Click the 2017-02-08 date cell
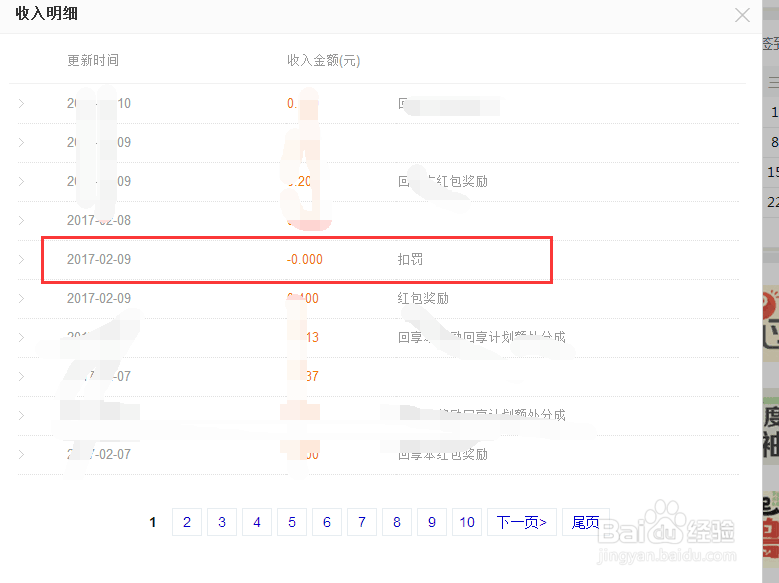The height and width of the screenshot is (583, 779). [x=99, y=220]
